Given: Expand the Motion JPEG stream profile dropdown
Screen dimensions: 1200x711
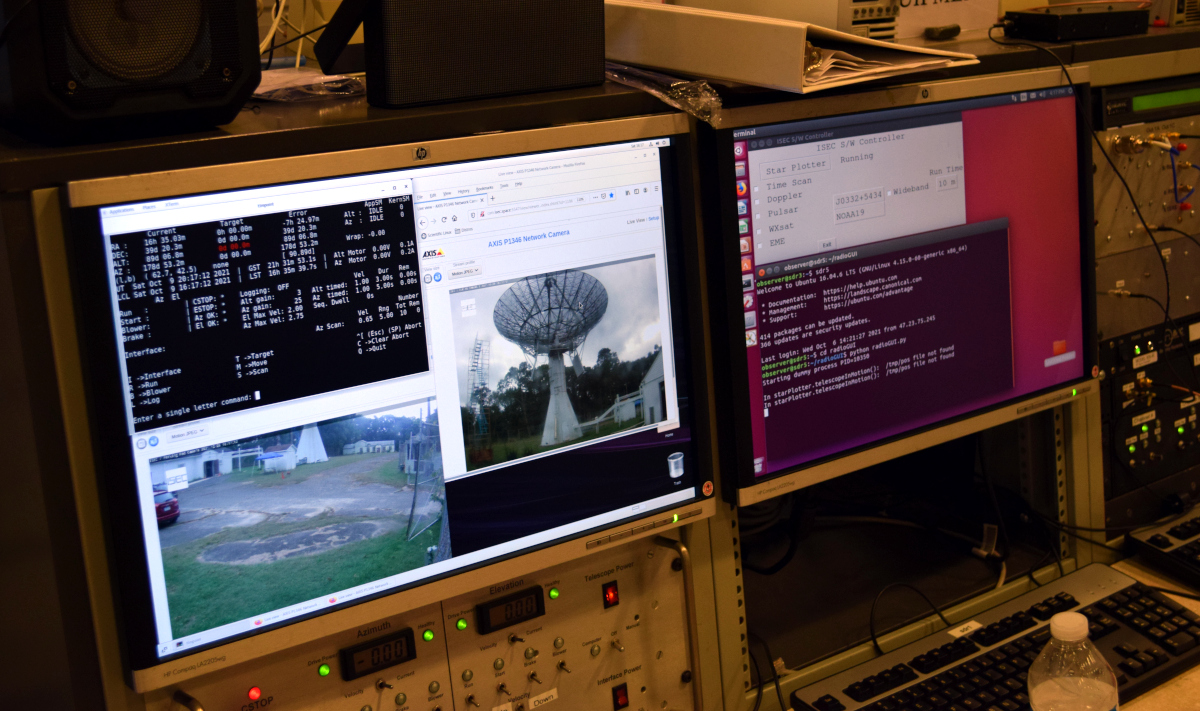Looking at the screenshot, I should (464, 272).
